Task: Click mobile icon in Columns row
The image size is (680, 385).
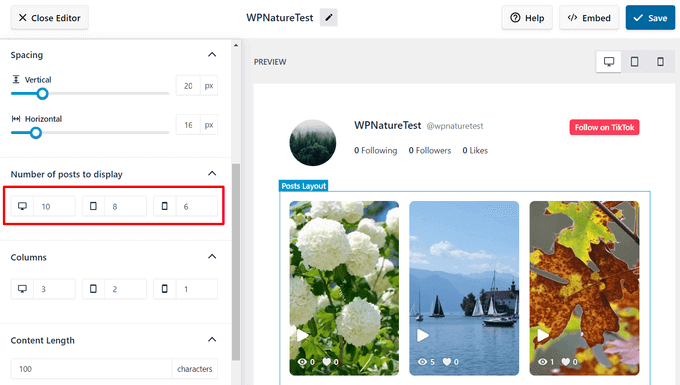Action: coord(164,289)
